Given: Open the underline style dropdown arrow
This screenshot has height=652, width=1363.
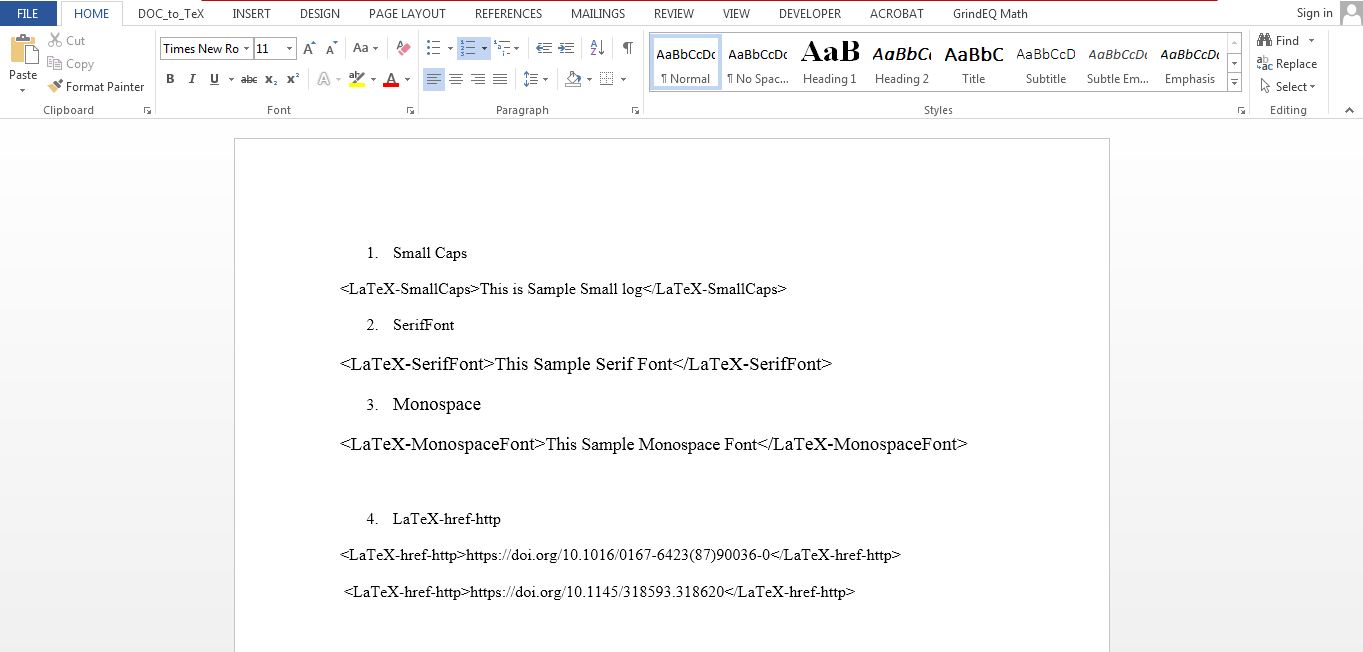Looking at the screenshot, I should coord(231,79).
